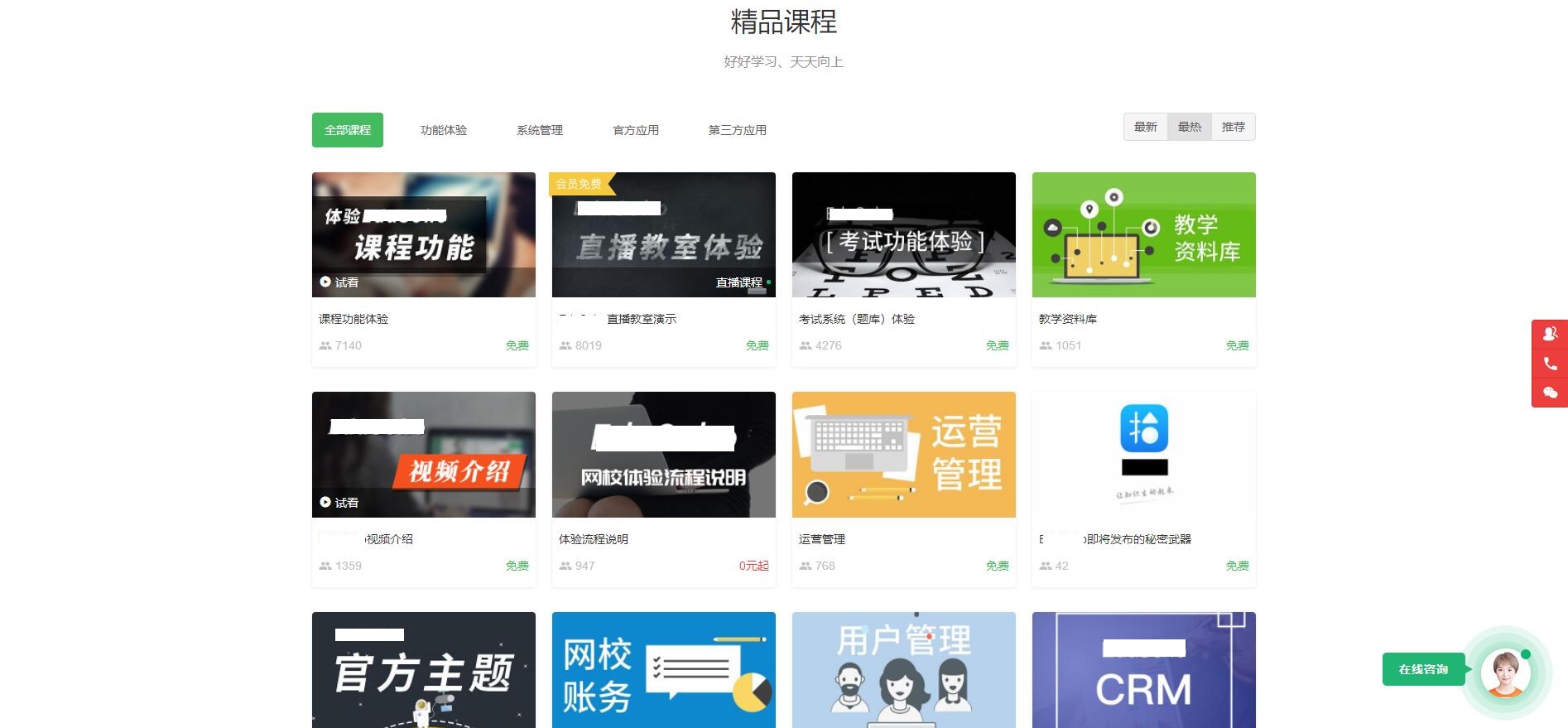This screenshot has height=728, width=1568.
Task: Click the phone icon in red sidebar
Action: tap(1550, 364)
